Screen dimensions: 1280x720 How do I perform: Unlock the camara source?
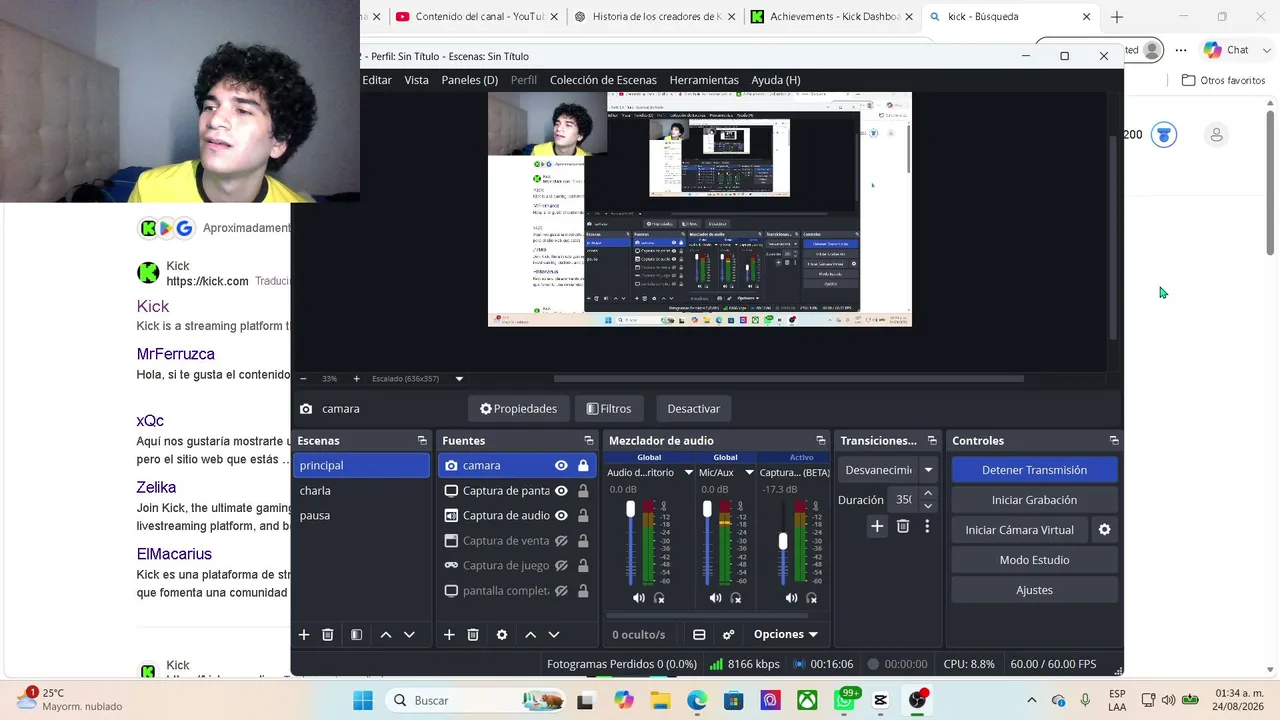pyautogui.click(x=583, y=465)
